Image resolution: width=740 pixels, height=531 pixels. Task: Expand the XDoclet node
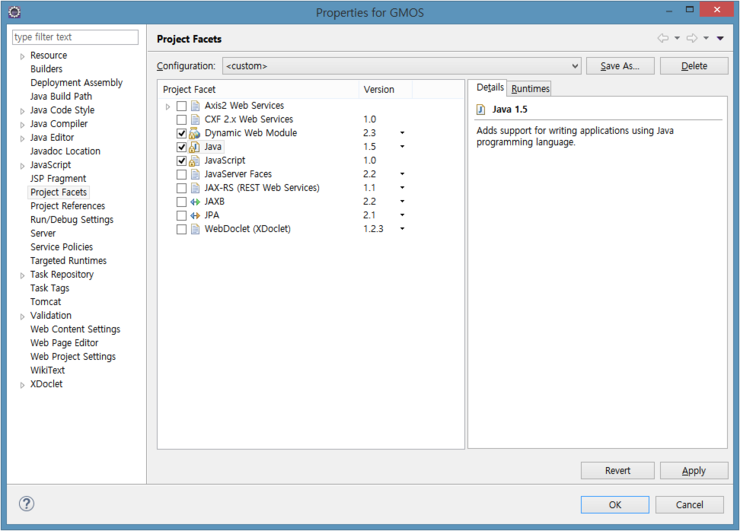tap(22, 385)
